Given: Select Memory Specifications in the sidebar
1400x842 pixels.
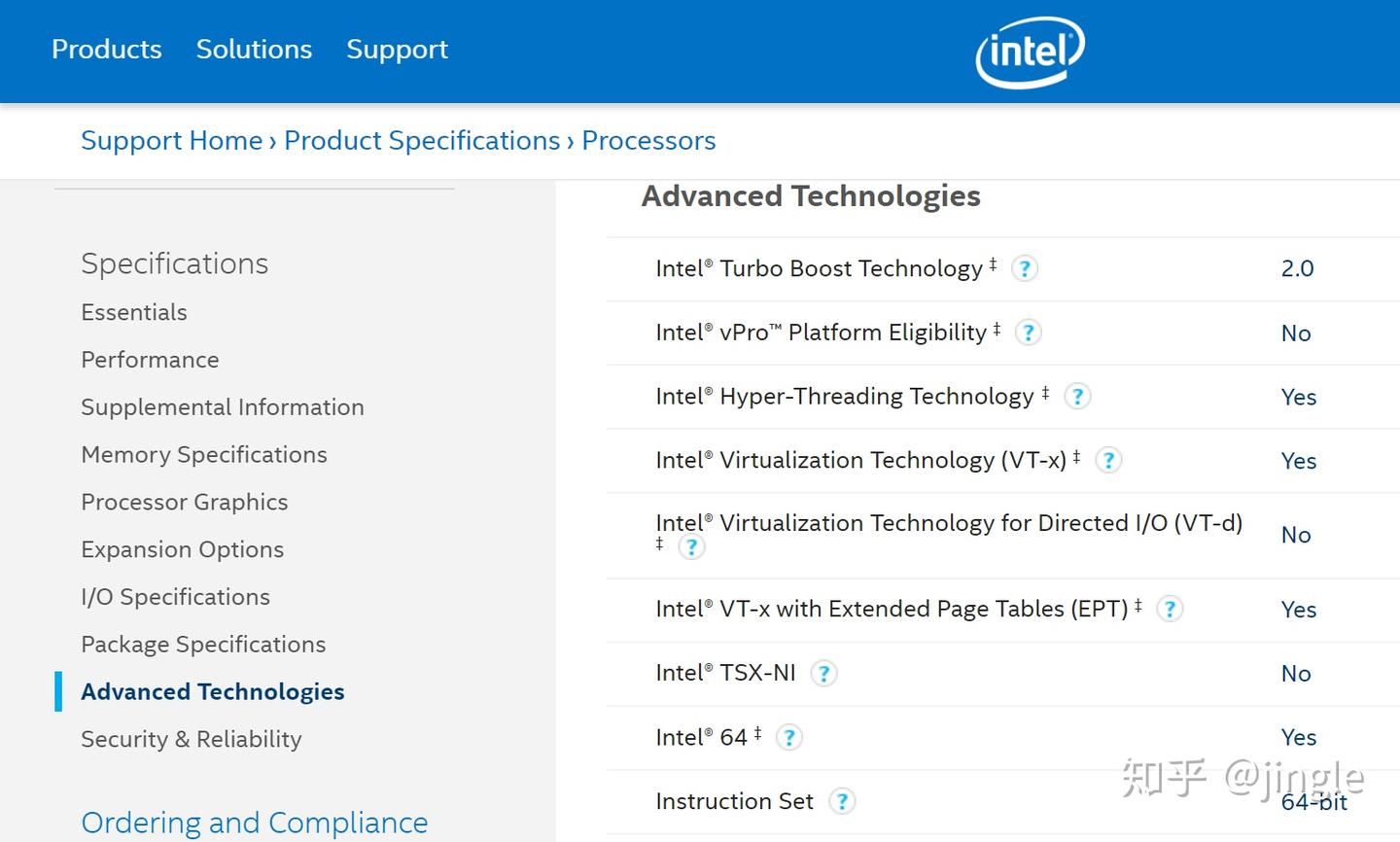Looking at the screenshot, I should tap(204, 454).
